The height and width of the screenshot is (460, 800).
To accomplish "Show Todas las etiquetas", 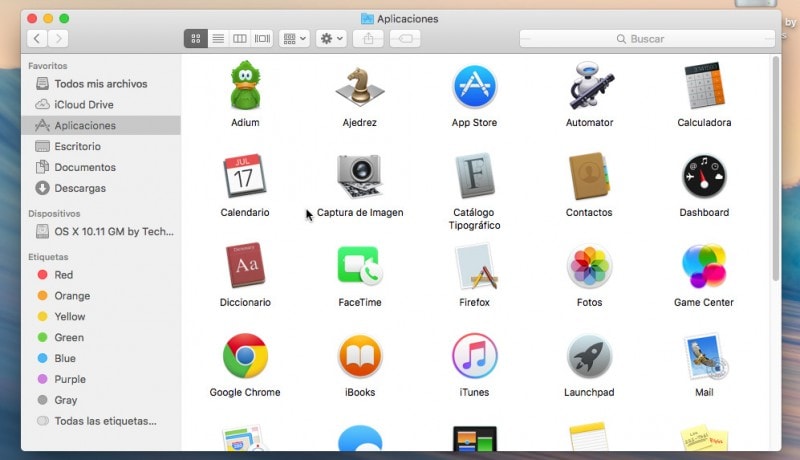I will pos(101,421).
